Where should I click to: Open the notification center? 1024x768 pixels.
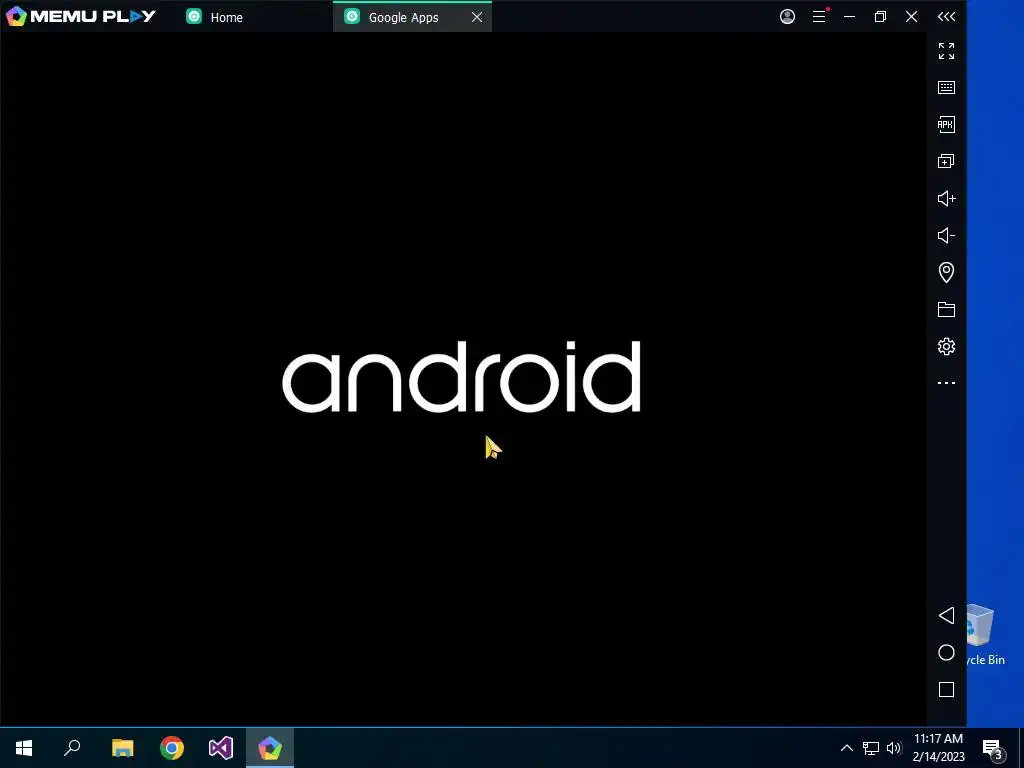click(993, 748)
